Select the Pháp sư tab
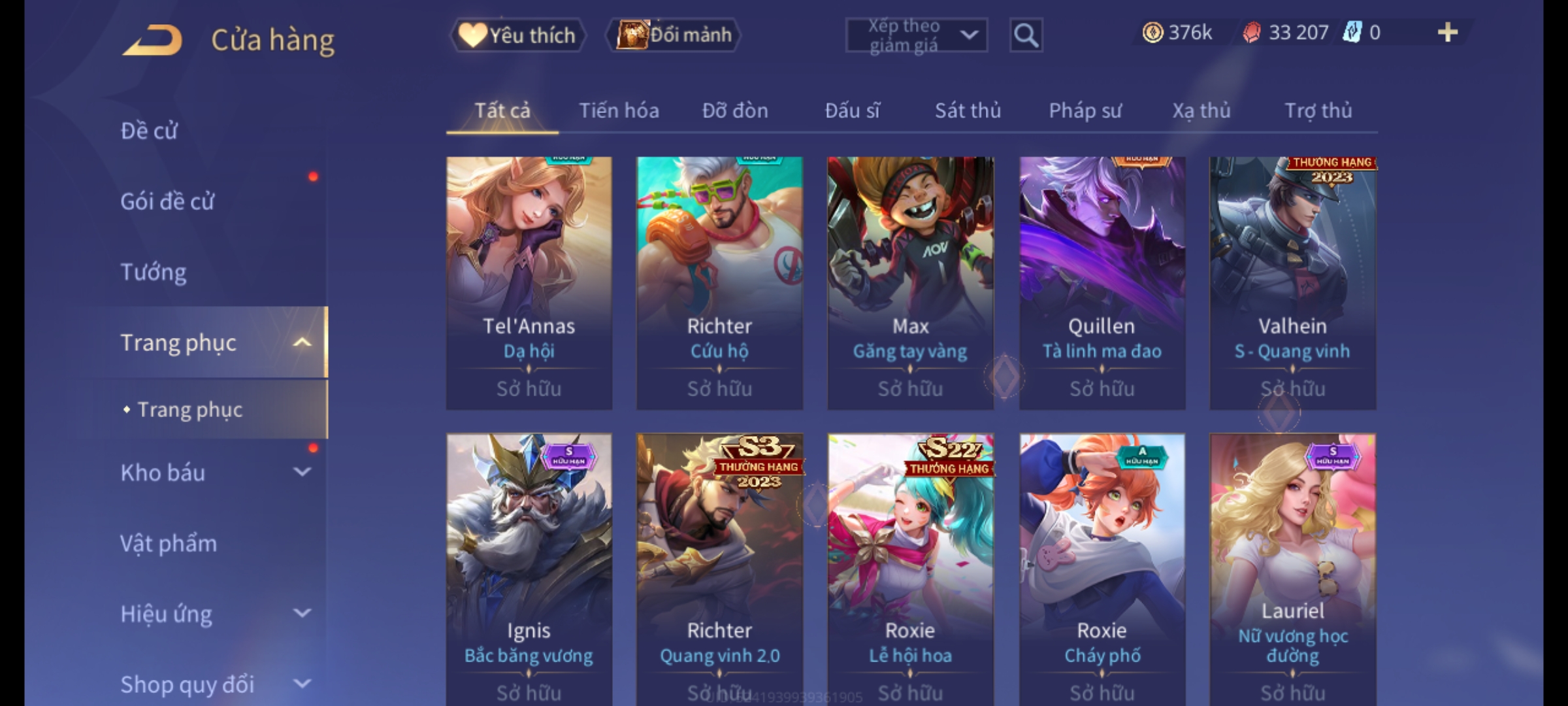 coord(1085,111)
